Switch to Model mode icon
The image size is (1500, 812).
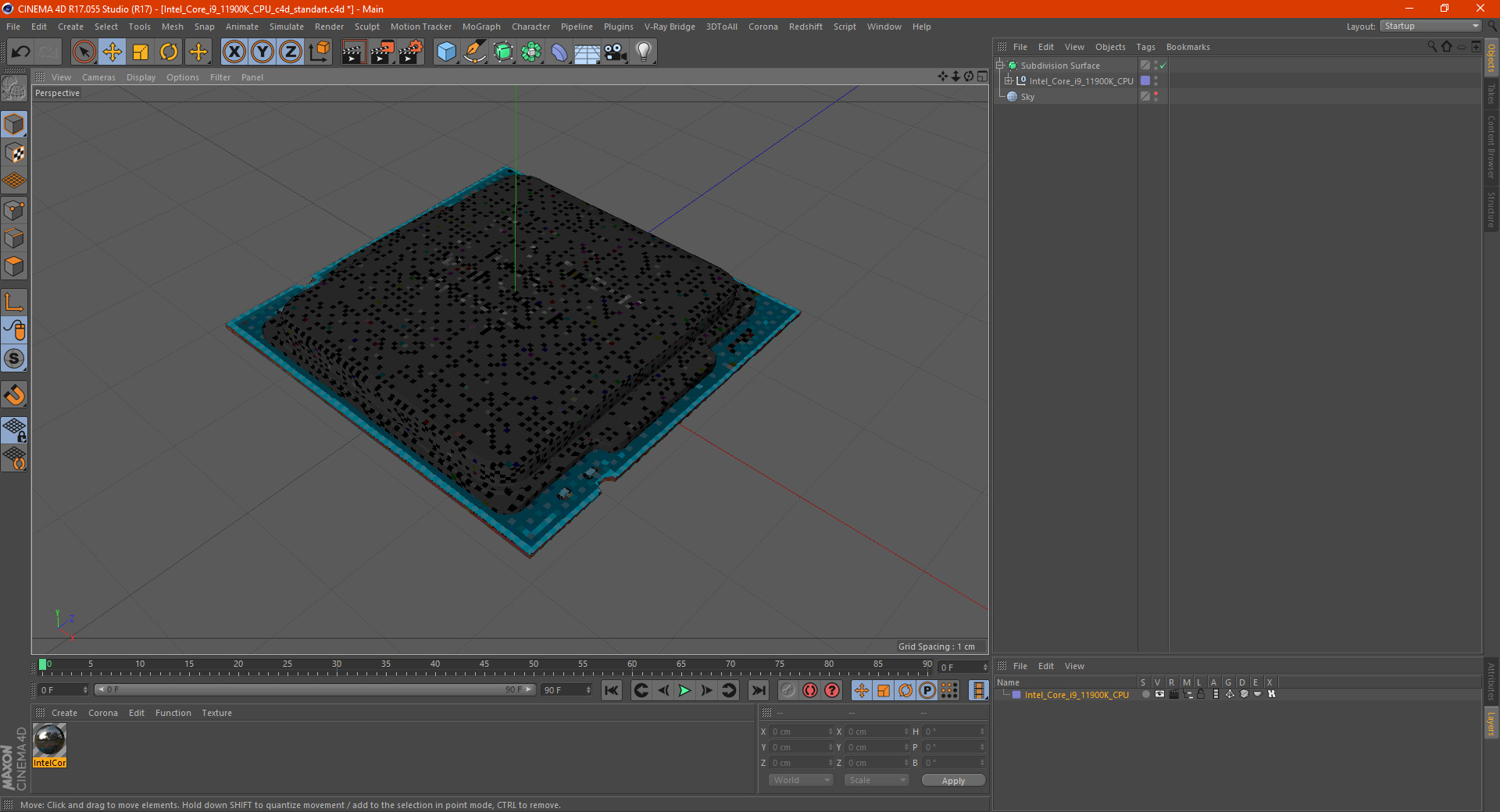(14, 125)
